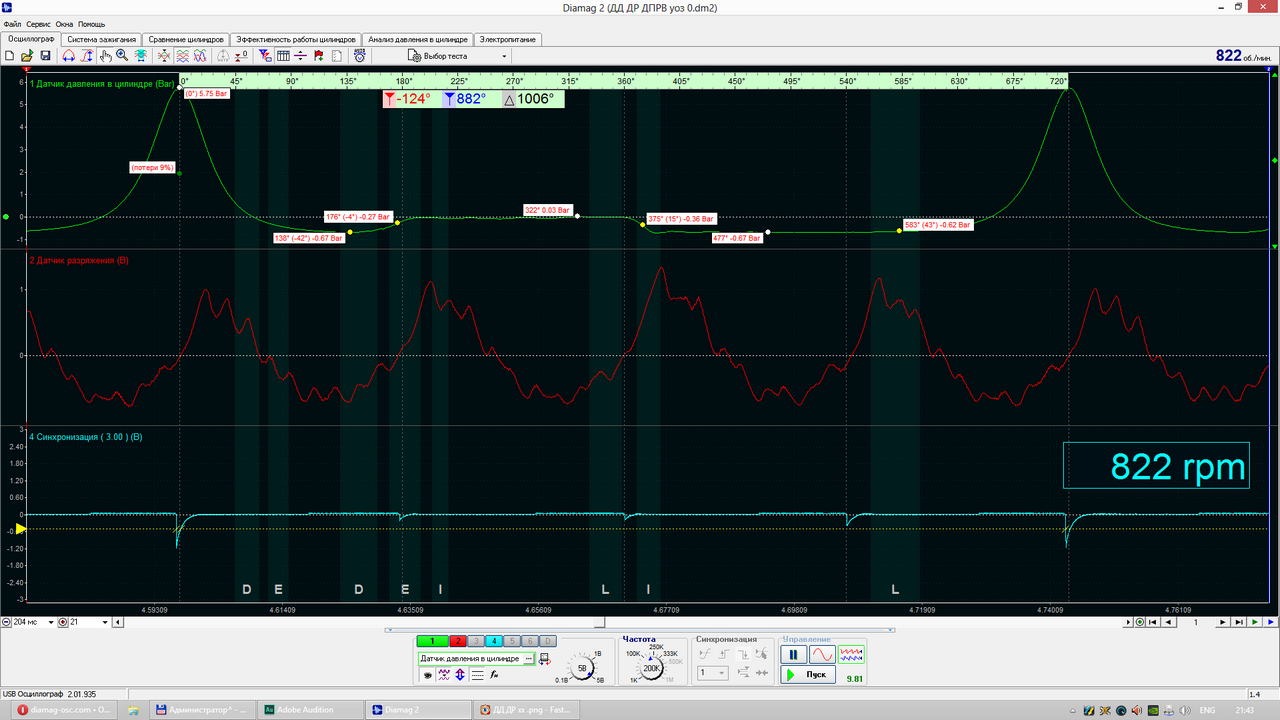Create a new file with the blank page icon
This screenshot has width=1280, height=720.
click(9, 56)
